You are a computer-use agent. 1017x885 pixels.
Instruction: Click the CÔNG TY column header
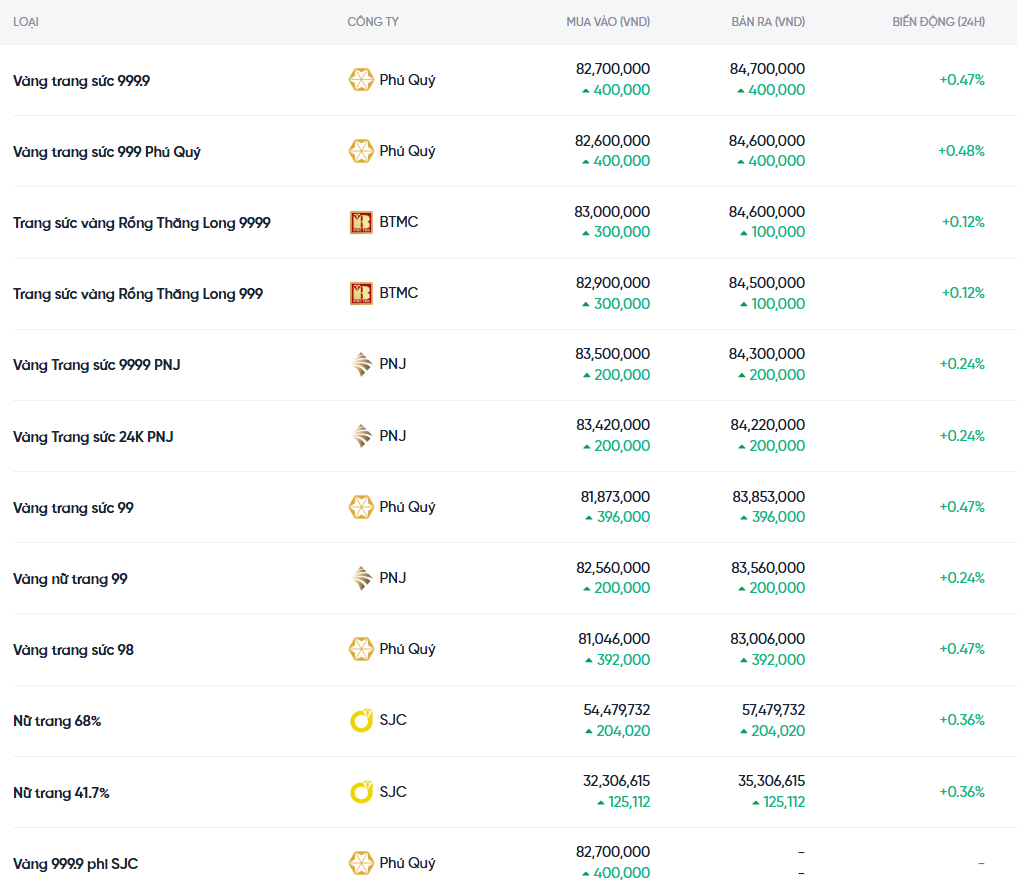pyautogui.click(x=373, y=22)
